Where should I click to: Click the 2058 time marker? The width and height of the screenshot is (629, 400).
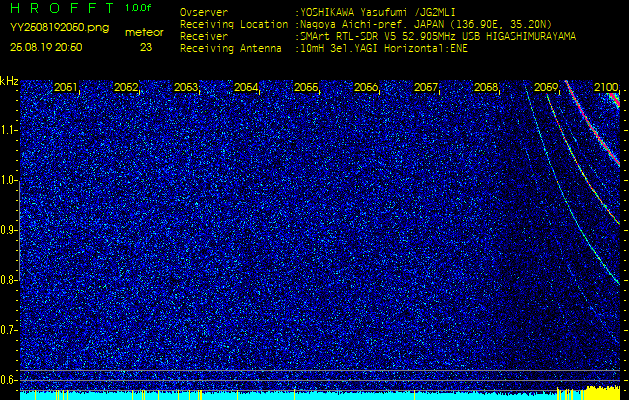pos(486,87)
